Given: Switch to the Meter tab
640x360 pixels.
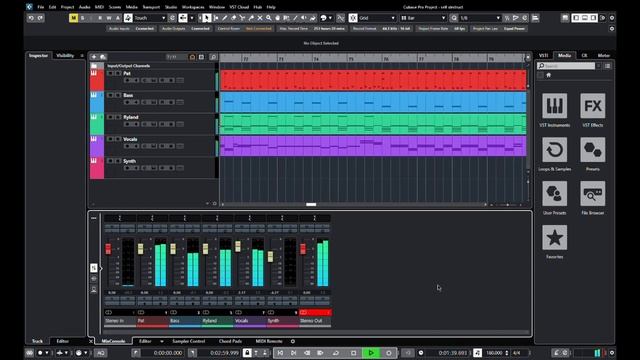Looking at the screenshot, I should pyautogui.click(x=603, y=56).
